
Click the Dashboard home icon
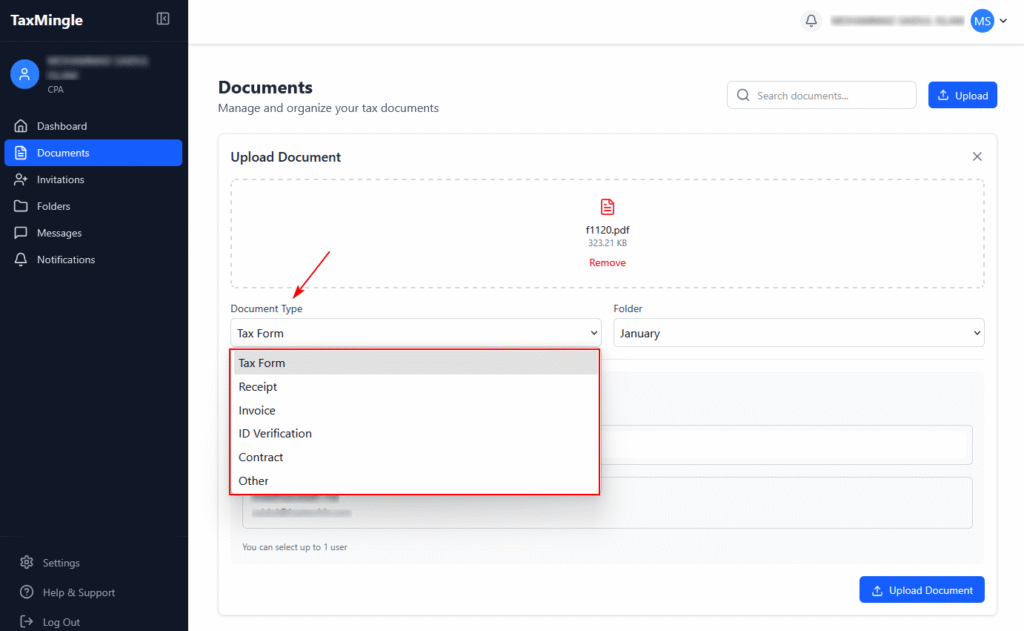point(20,126)
